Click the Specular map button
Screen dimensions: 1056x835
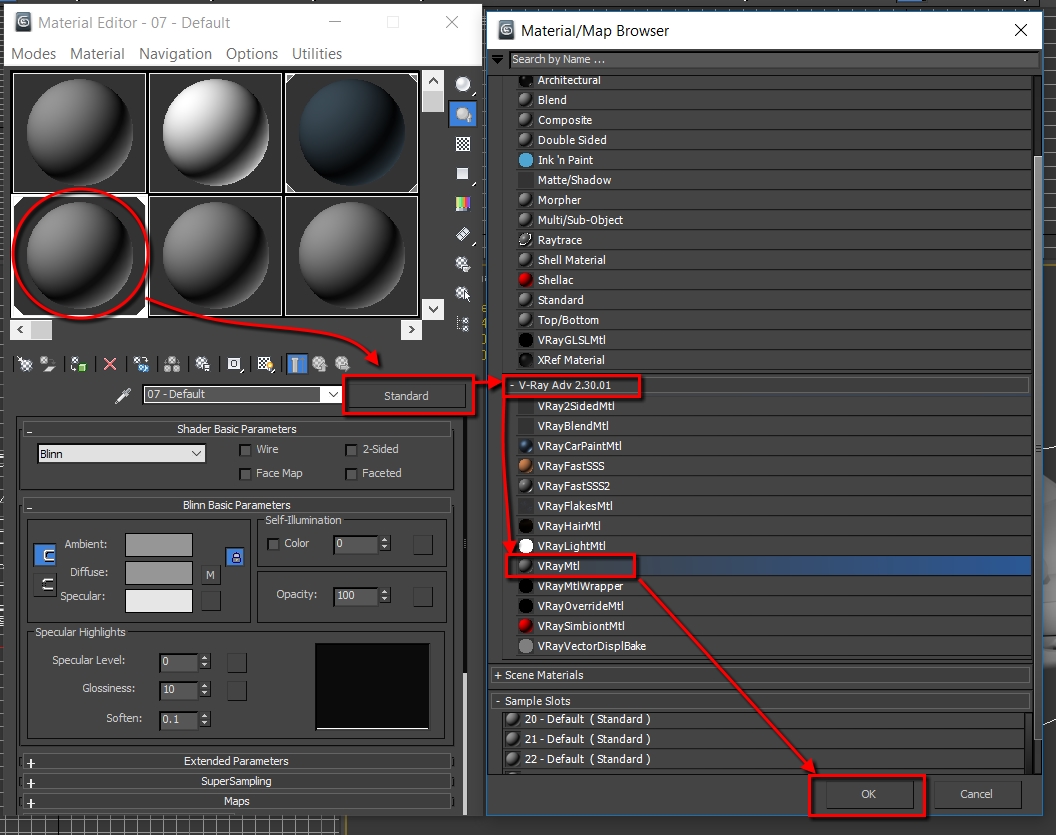point(211,601)
